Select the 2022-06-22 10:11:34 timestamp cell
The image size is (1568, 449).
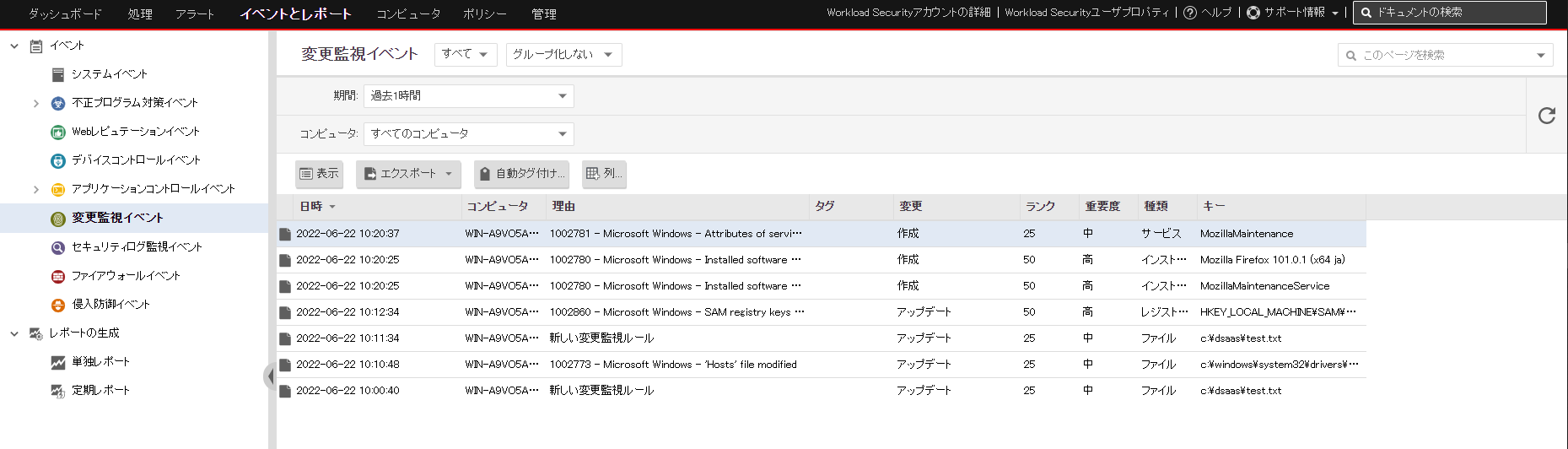(348, 338)
